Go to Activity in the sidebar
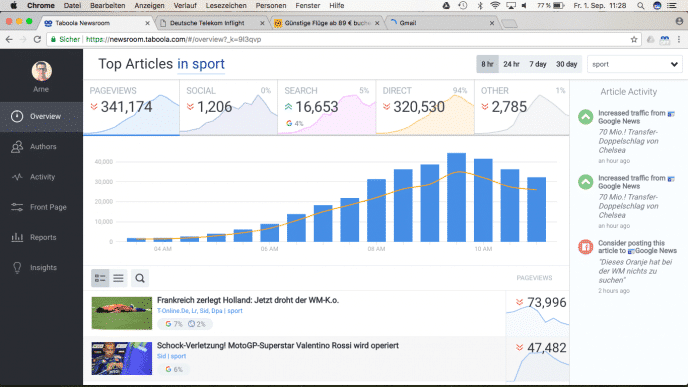Viewport: 688px width, 387px height. [x=41, y=177]
